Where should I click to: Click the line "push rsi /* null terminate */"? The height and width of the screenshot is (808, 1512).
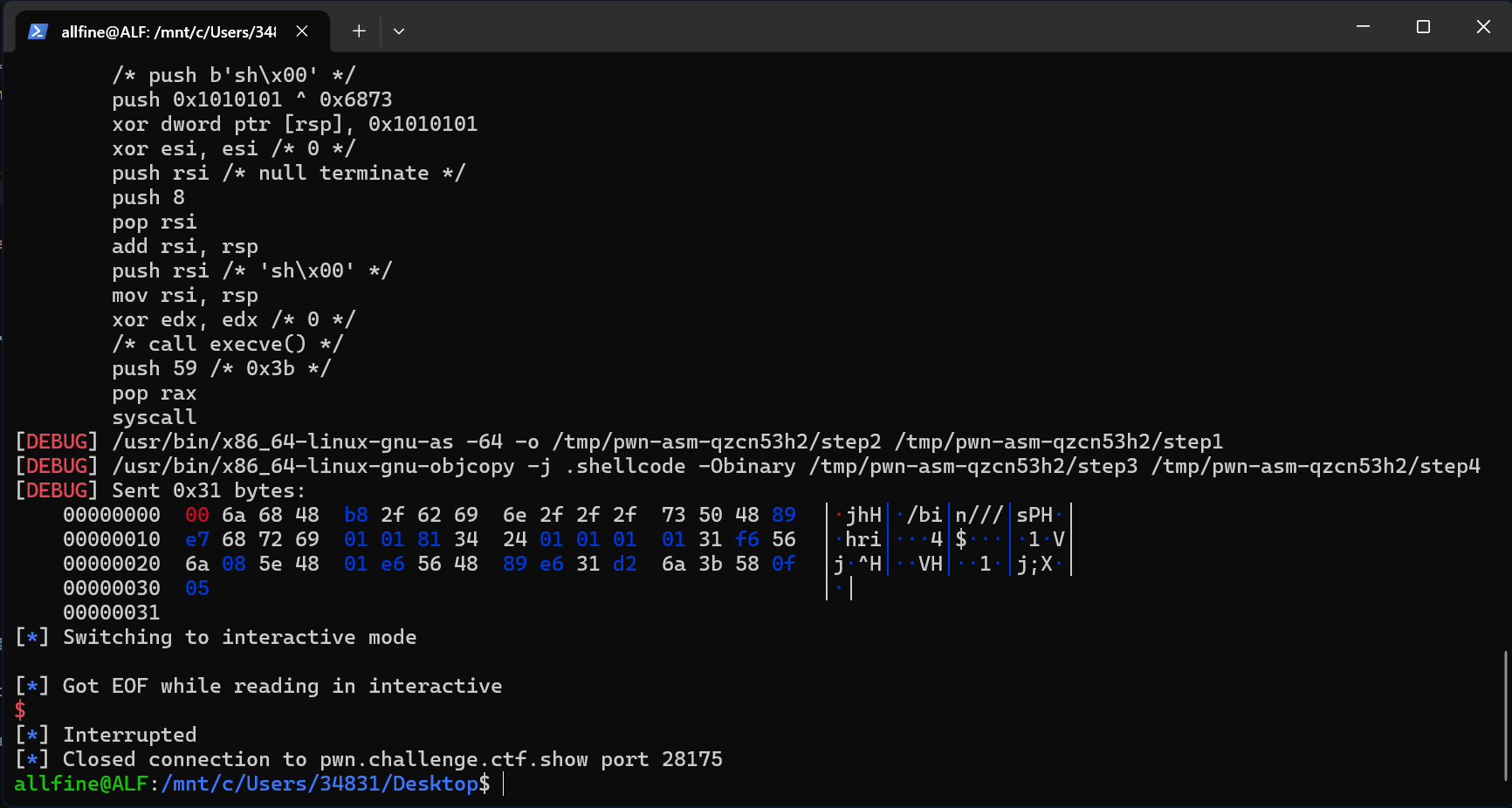(x=289, y=173)
